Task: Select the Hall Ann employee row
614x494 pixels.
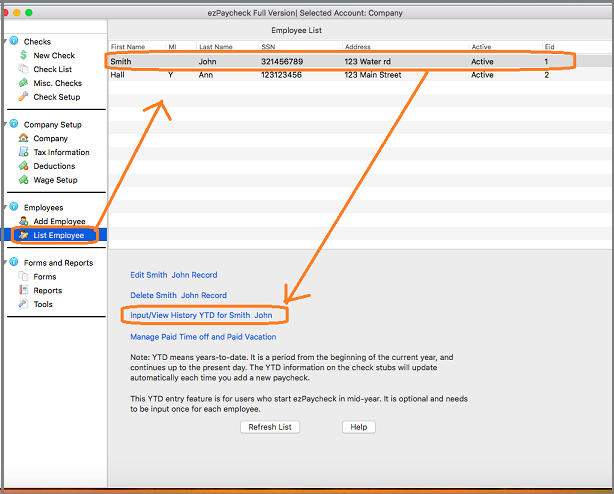Action: click(x=340, y=75)
